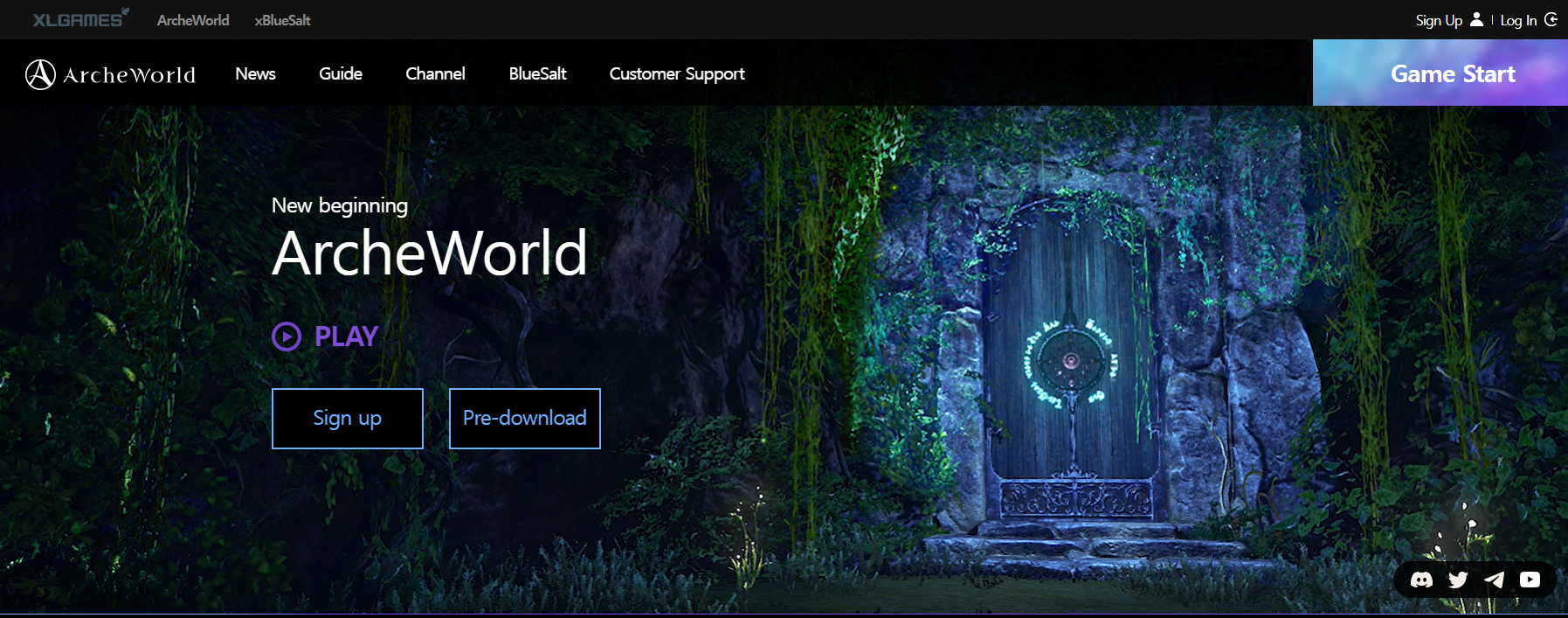The image size is (1568, 618).
Task: Click the Game Start button
Action: click(x=1440, y=73)
